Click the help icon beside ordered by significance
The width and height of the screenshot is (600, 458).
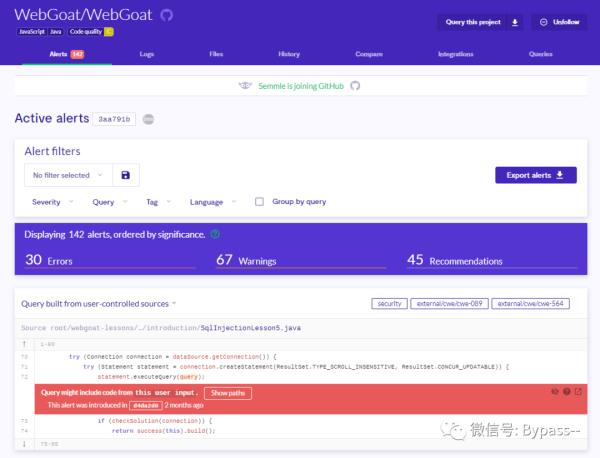point(215,234)
